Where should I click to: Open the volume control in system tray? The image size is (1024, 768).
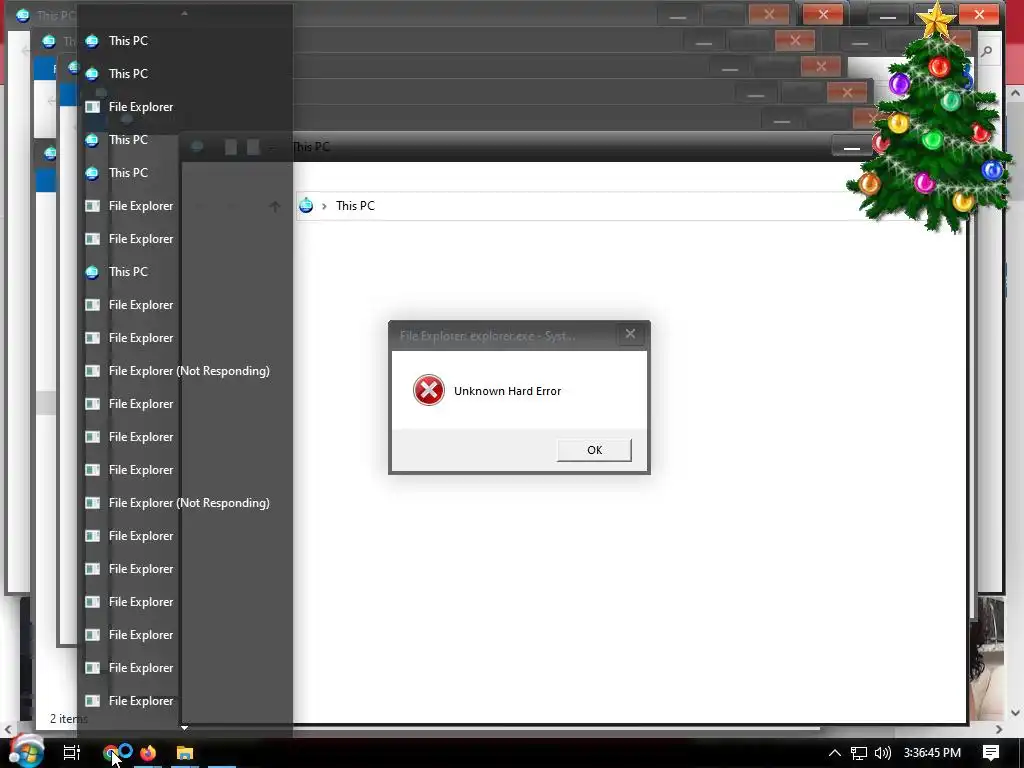click(x=882, y=753)
